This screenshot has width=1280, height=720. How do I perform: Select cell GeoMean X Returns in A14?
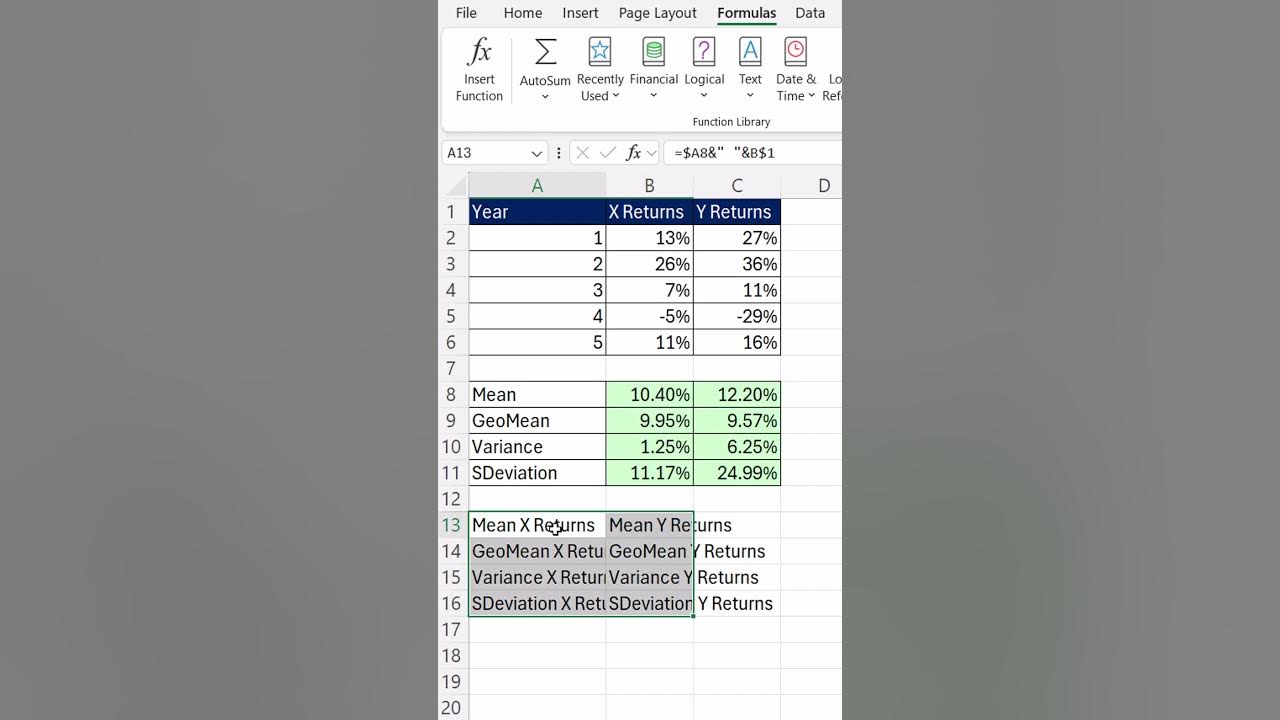point(537,551)
